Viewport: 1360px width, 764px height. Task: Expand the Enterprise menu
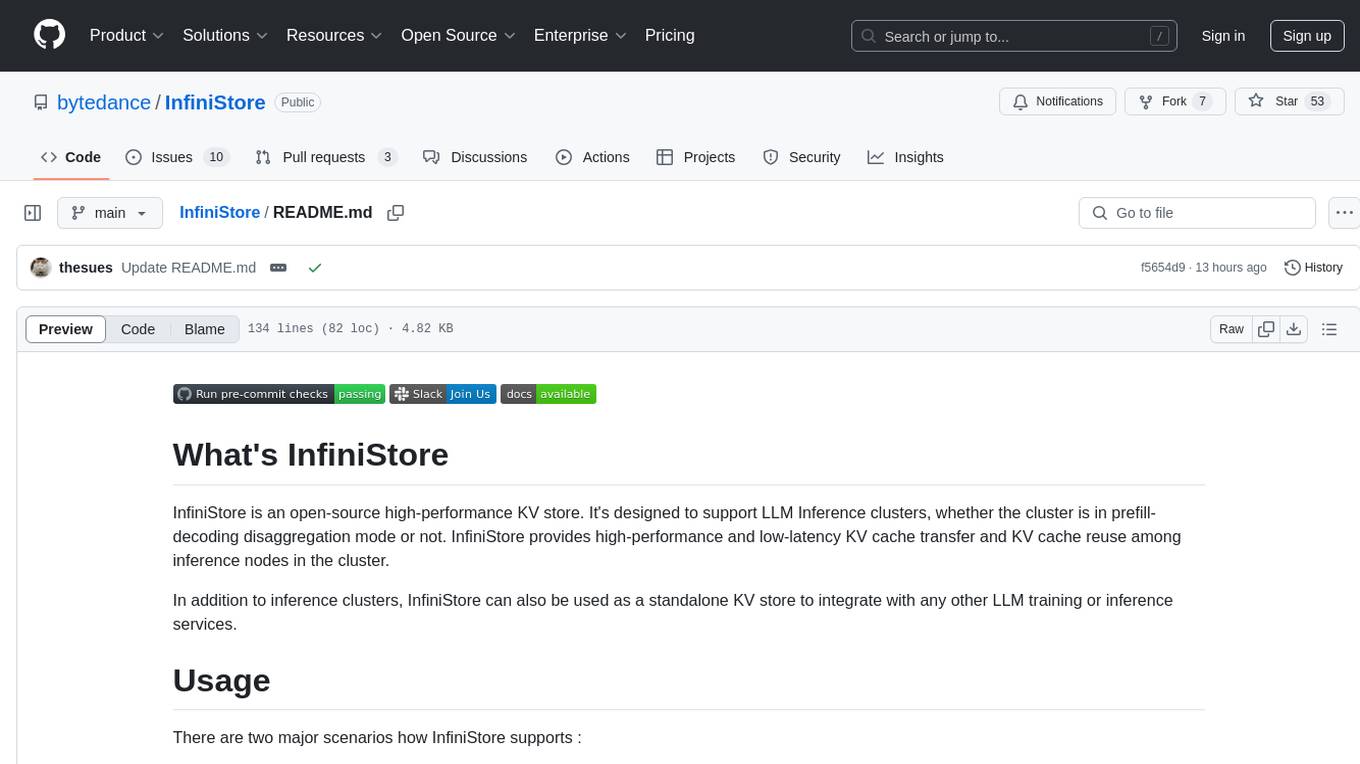580,35
